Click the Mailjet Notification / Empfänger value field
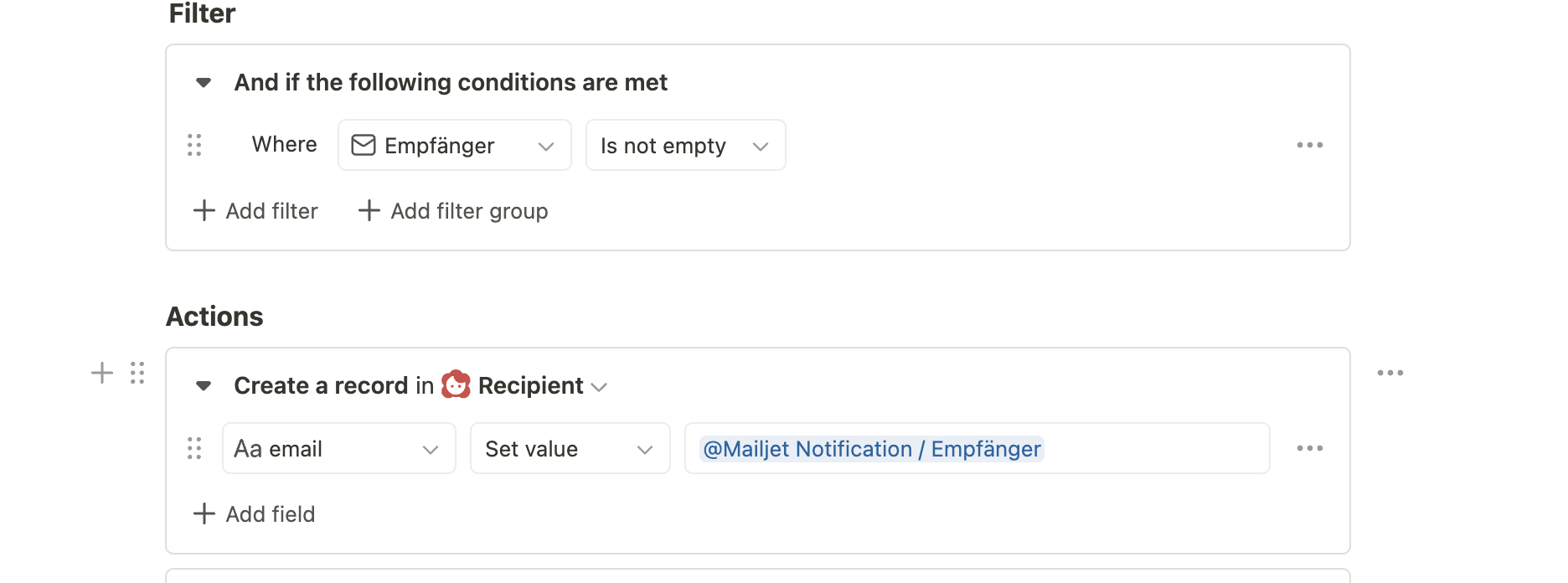The image size is (1568, 583). pyautogui.click(x=977, y=448)
